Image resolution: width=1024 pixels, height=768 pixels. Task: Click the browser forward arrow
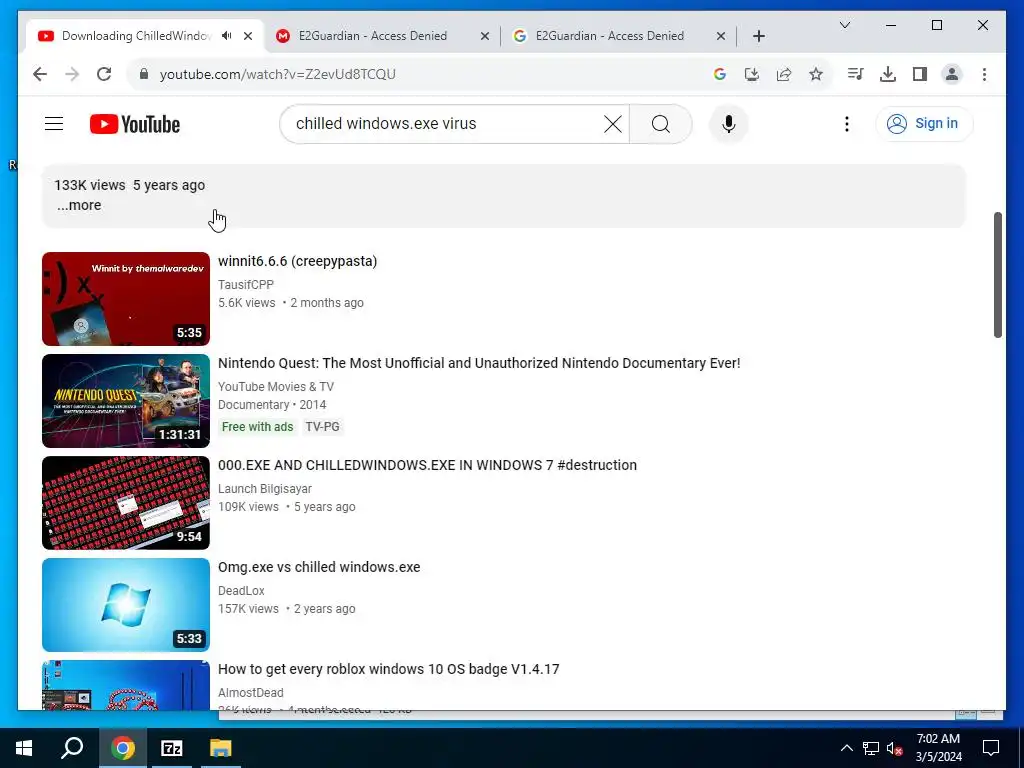[x=72, y=74]
